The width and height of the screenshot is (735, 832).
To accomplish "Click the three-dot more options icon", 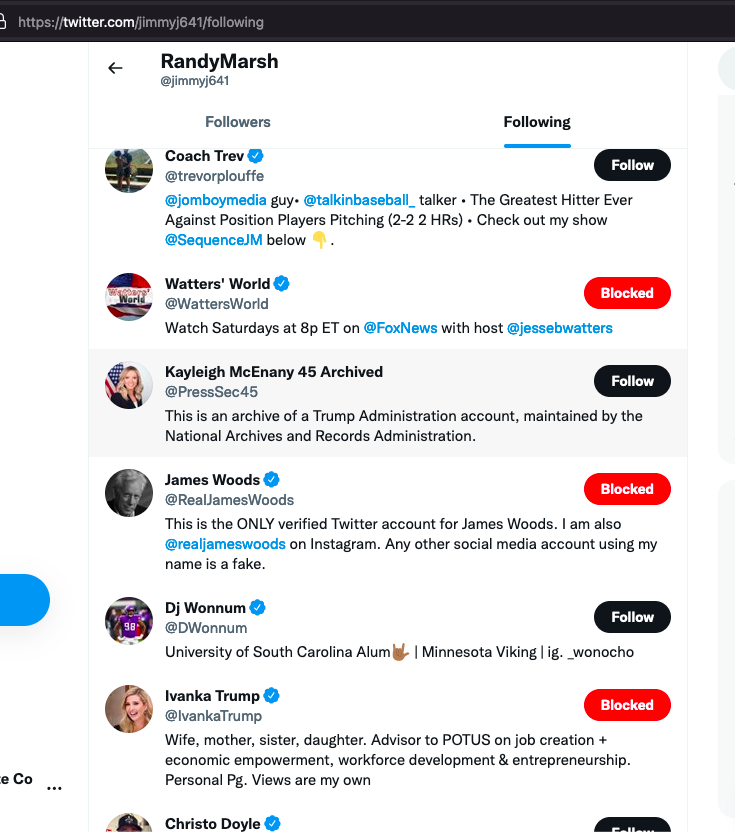I will (x=55, y=789).
